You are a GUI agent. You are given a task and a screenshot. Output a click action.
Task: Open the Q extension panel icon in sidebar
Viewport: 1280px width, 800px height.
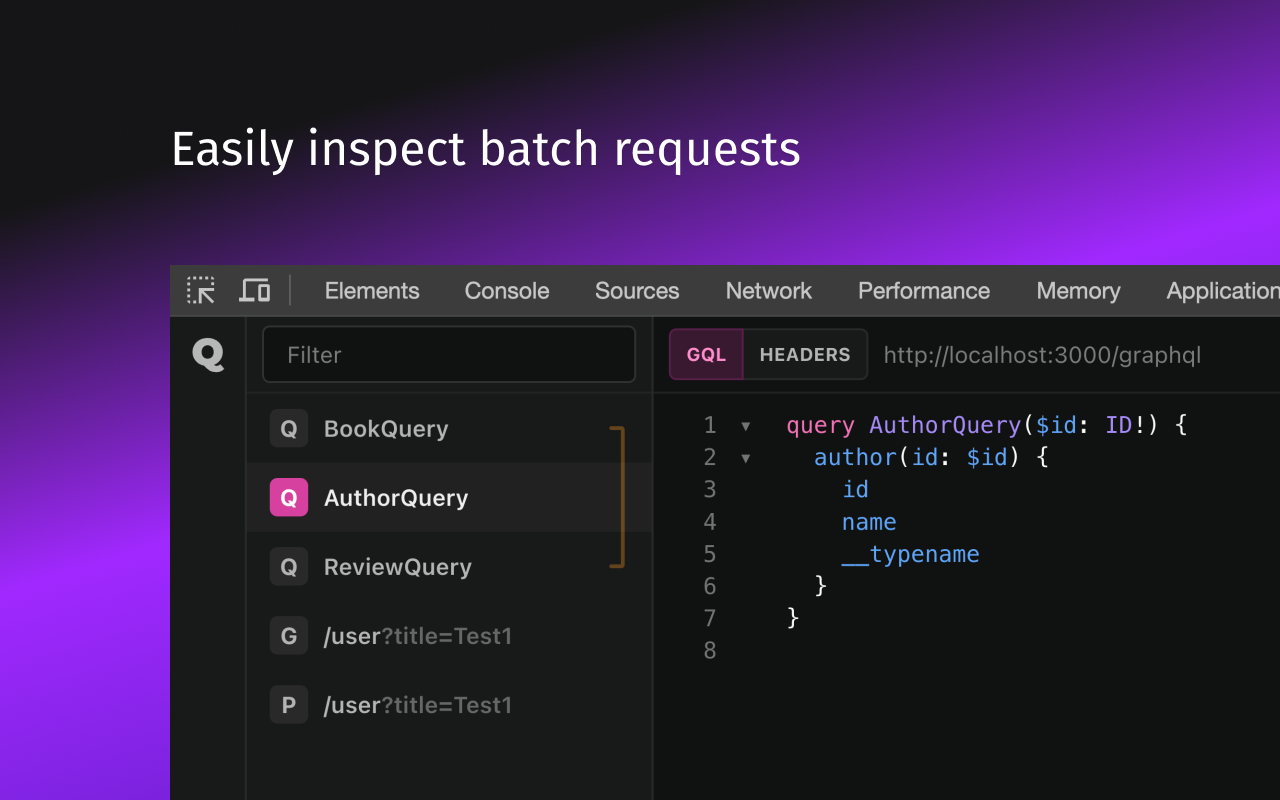click(x=208, y=354)
